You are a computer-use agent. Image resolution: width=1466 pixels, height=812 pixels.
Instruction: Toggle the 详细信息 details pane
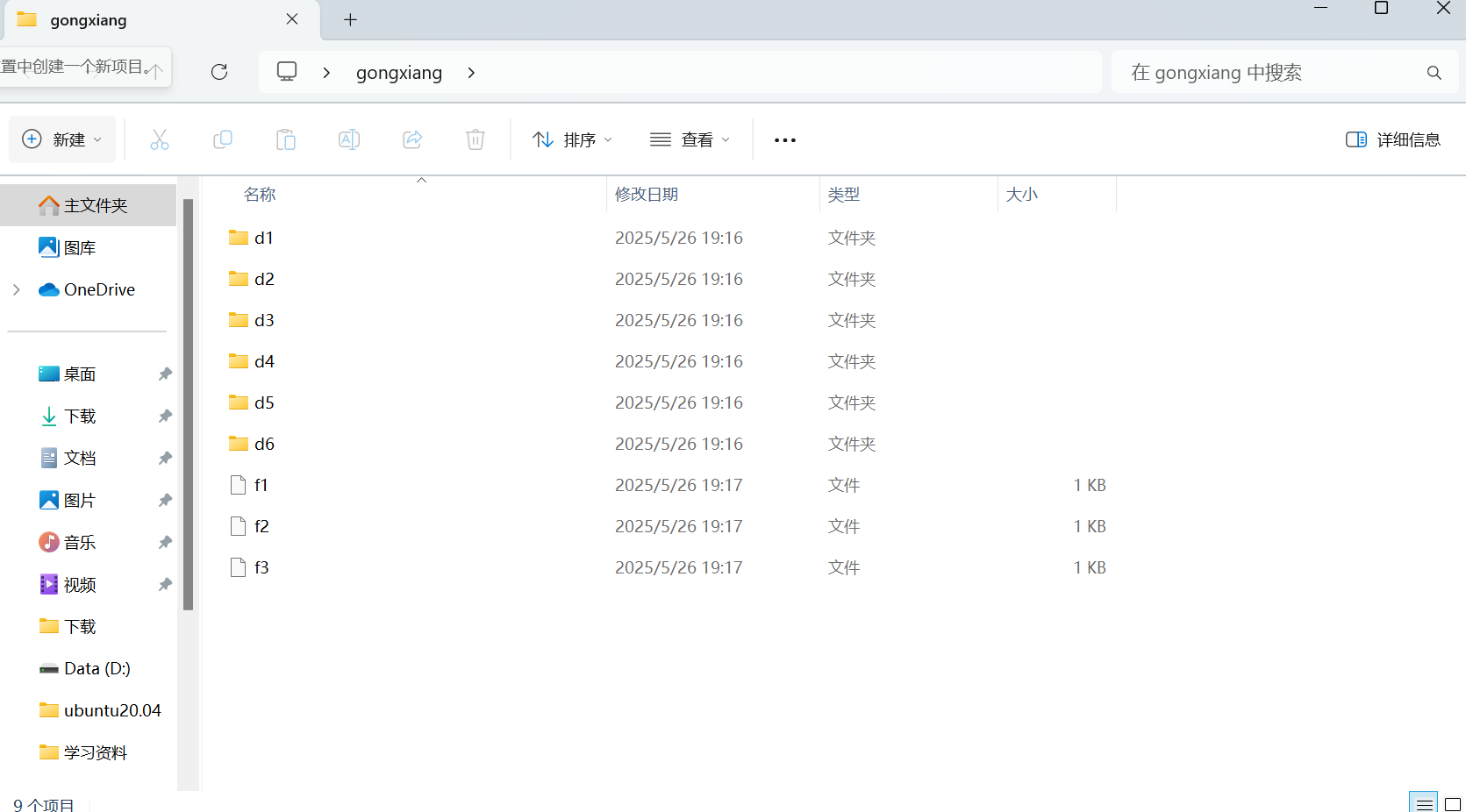coord(1393,139)
